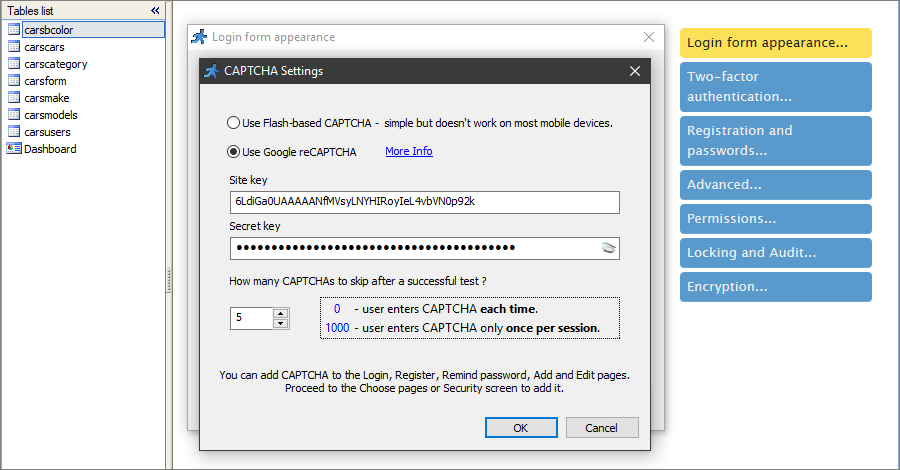Select Use Flash-based CAPTCHA option
Viewport: 900px width, 470px height.
click(x=233, y=123)
